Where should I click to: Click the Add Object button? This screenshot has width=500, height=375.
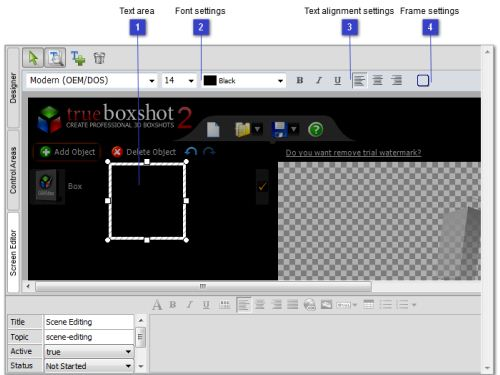(67, 152)
